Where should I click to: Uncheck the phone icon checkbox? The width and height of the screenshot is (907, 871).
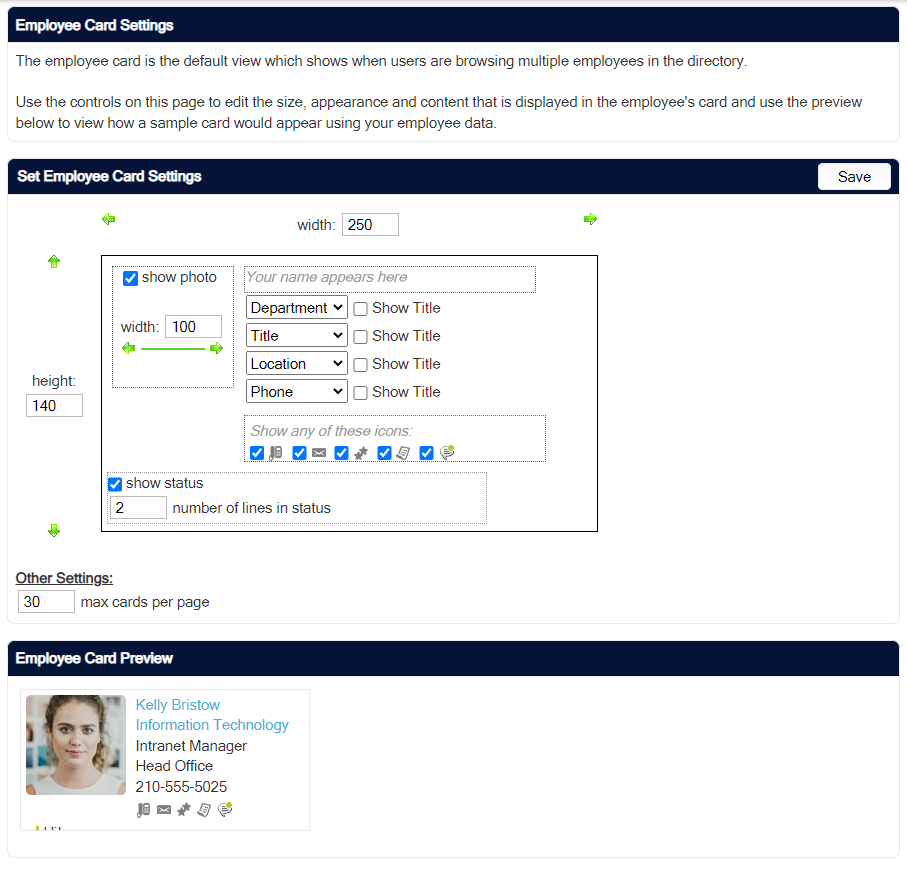point(257,453)
